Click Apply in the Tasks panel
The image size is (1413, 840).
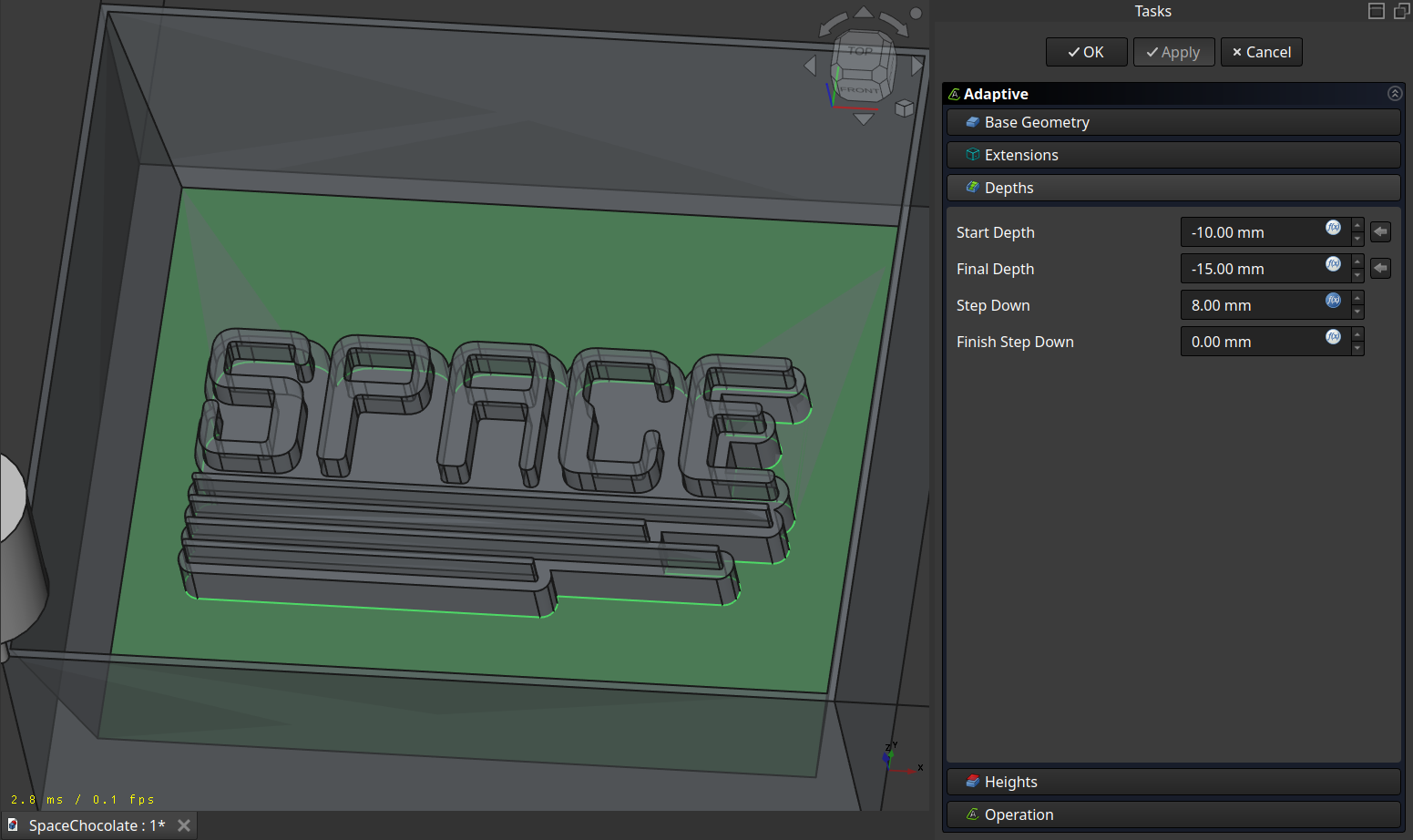tap(1173, 52)
